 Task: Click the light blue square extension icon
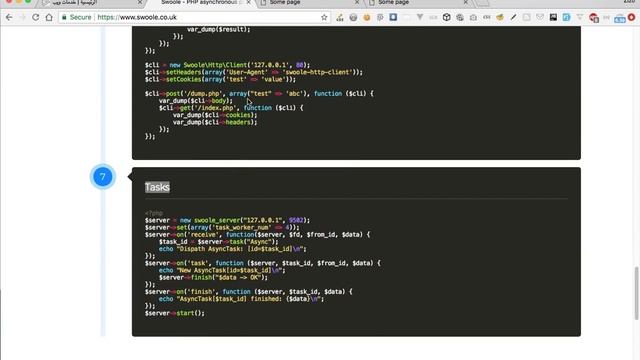(x=567, y=18)
